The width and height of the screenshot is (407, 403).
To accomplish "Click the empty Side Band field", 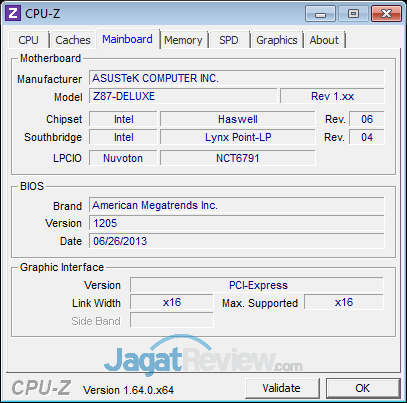I will (172, 321).
